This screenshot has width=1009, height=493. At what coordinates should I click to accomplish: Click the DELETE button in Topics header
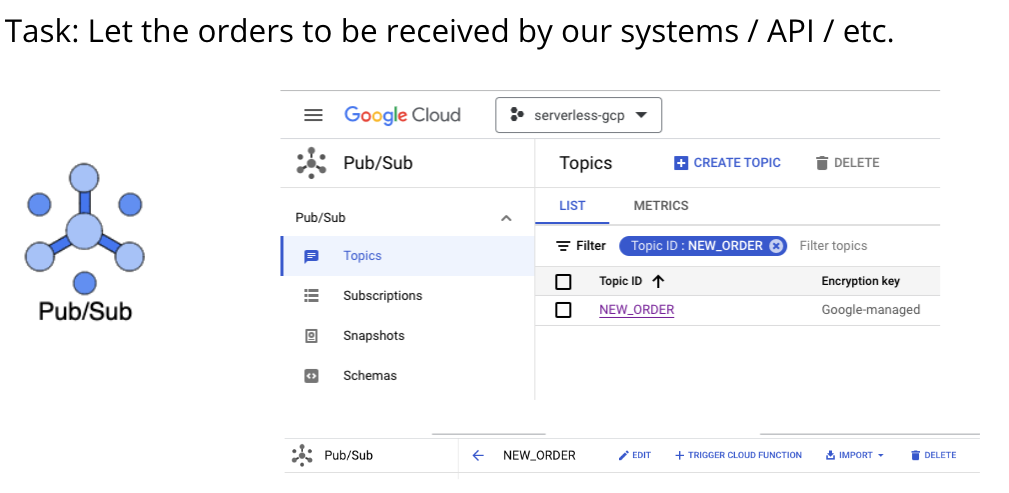tap(847, 163)
